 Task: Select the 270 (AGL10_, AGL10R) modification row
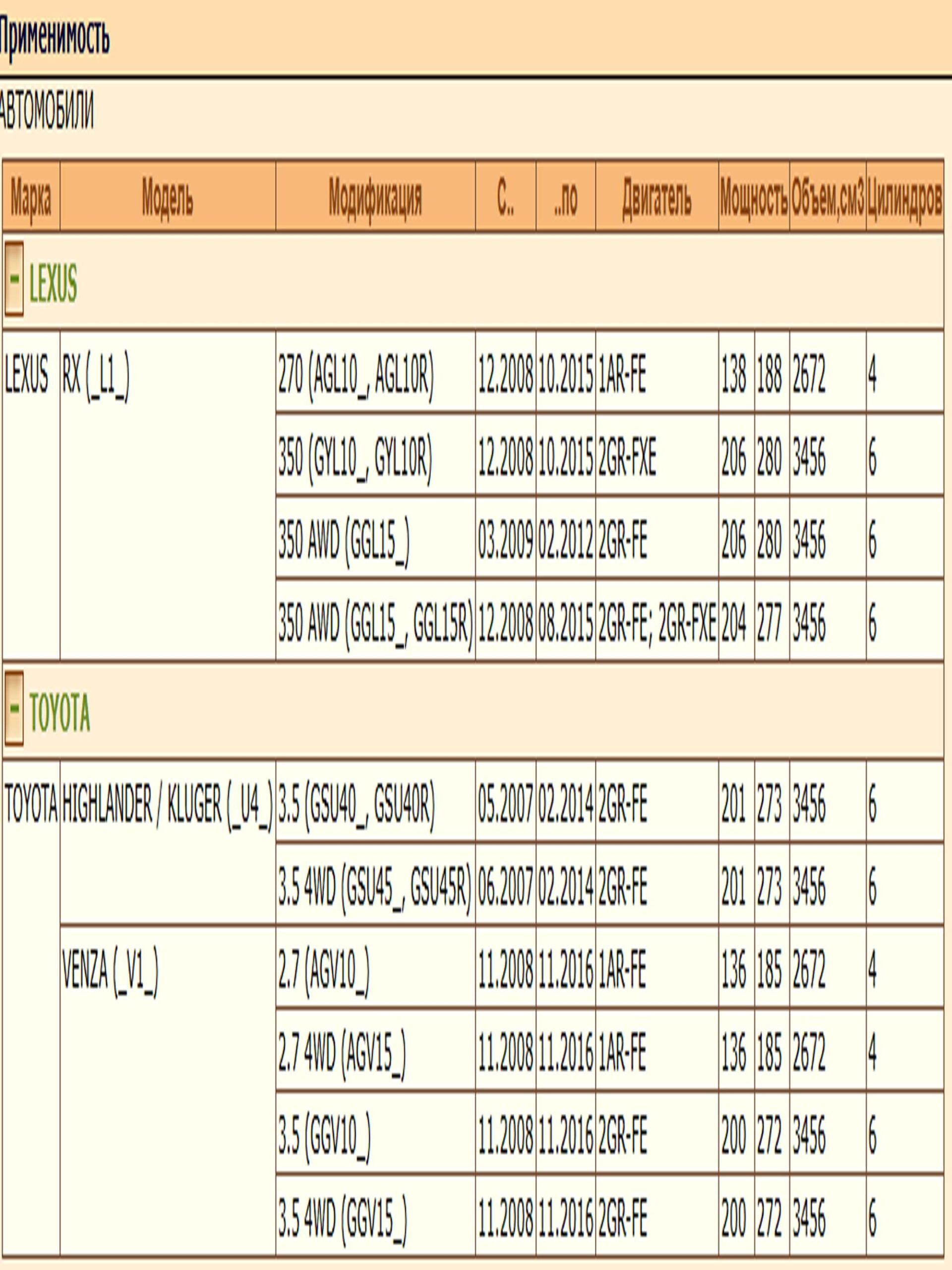pos(356,376)
